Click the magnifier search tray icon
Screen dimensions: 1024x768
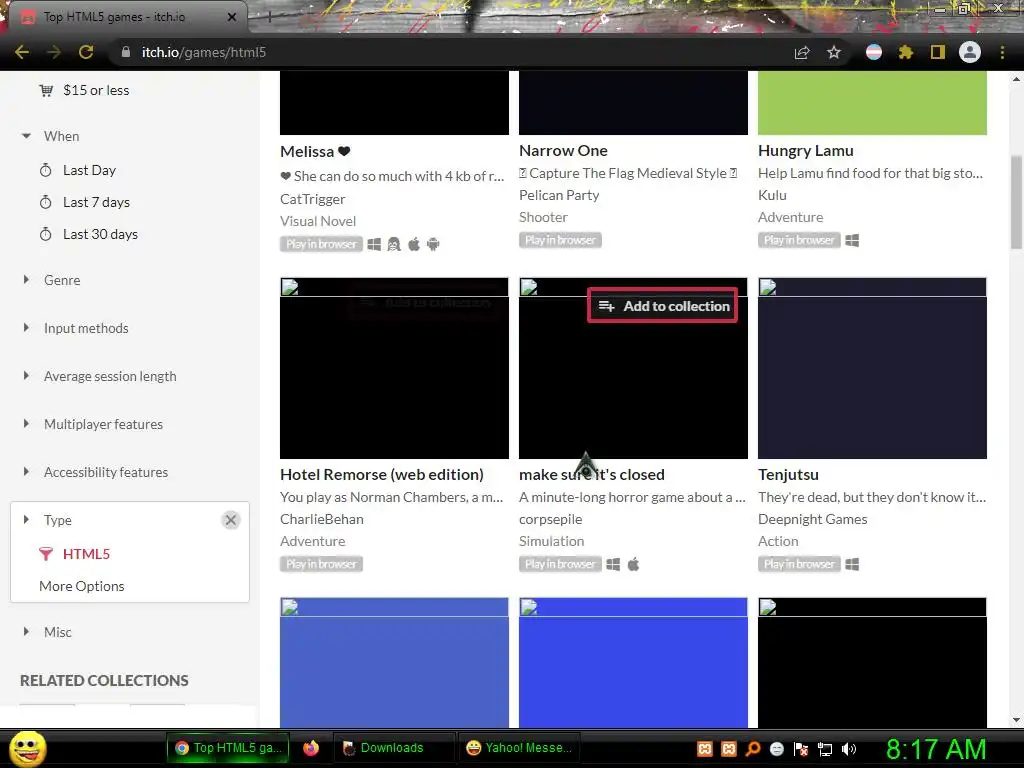click(753, 749)
